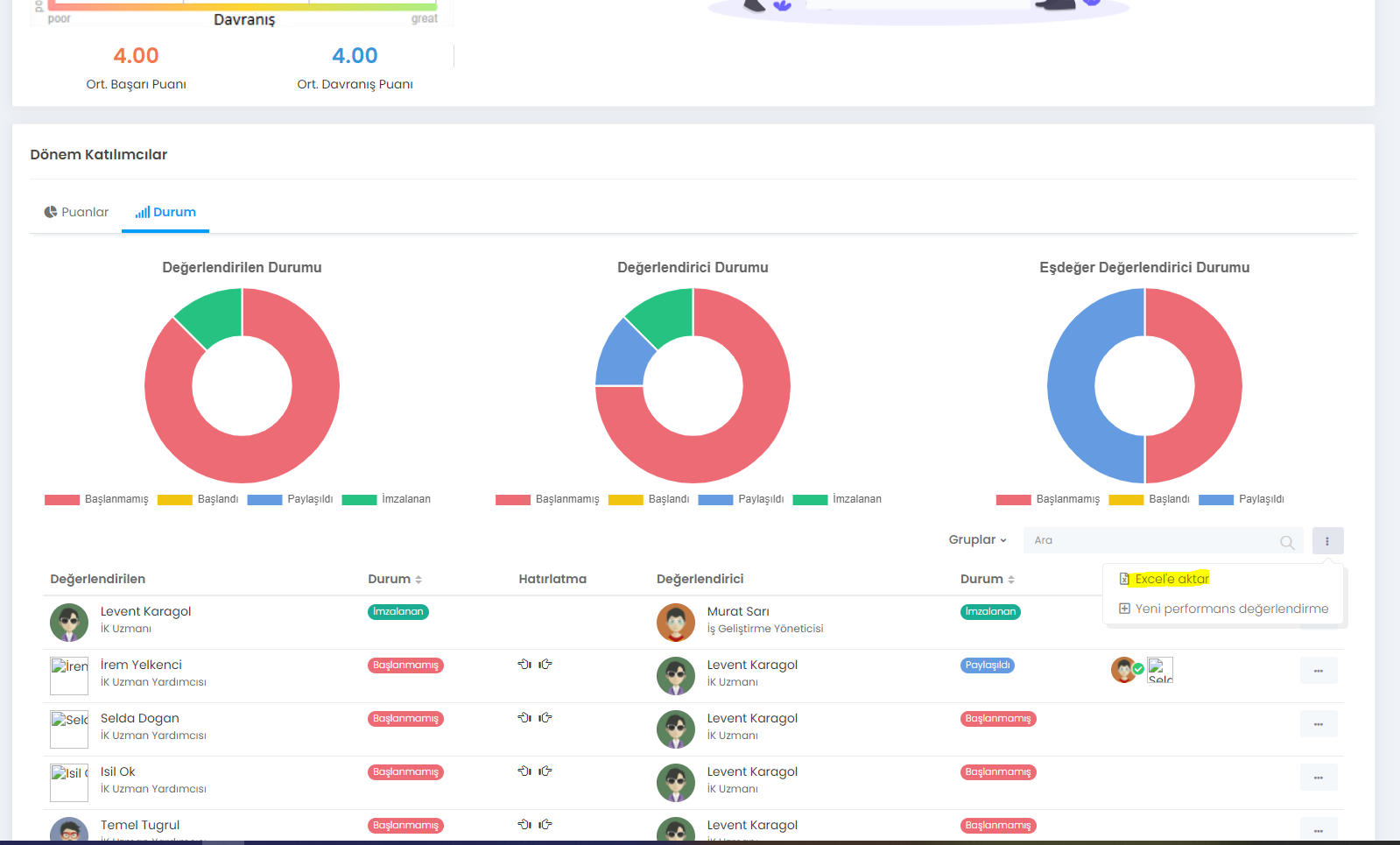Image resolution: width=1400 pixels, height=845 pixels.
Task: Expand the Gruplar dropdown
Action: (x=977, y=540)
